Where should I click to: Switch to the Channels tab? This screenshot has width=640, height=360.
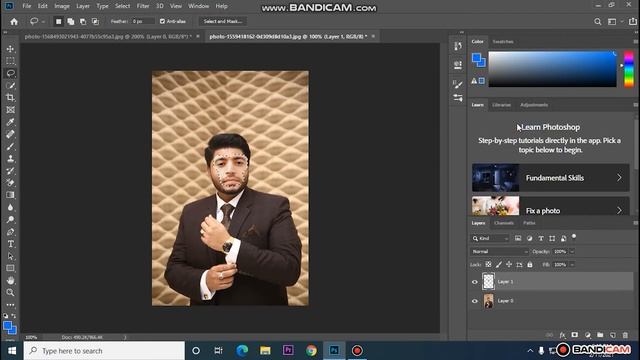(x=504, y=223)
